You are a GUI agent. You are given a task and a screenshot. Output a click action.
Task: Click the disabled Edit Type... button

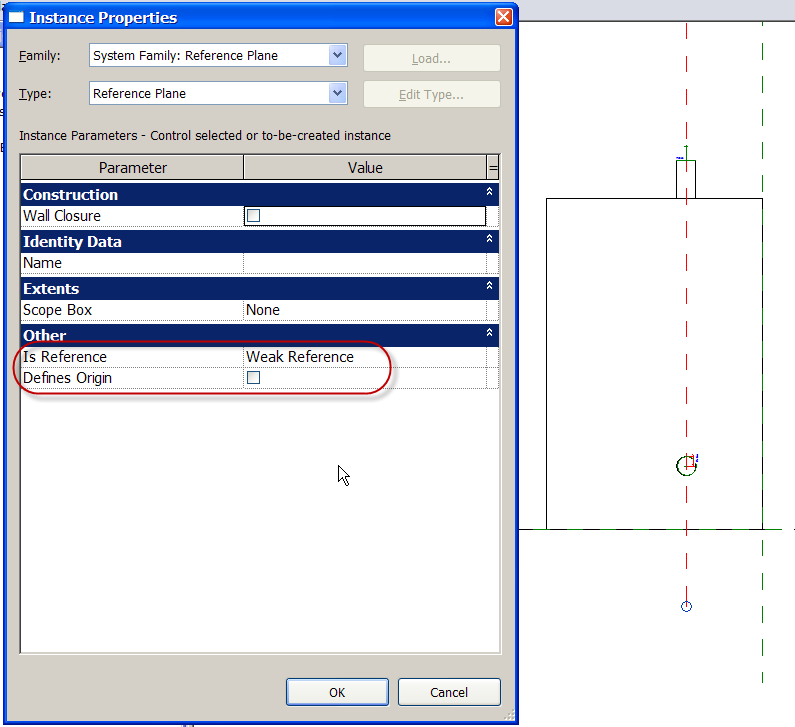point(431,94)
